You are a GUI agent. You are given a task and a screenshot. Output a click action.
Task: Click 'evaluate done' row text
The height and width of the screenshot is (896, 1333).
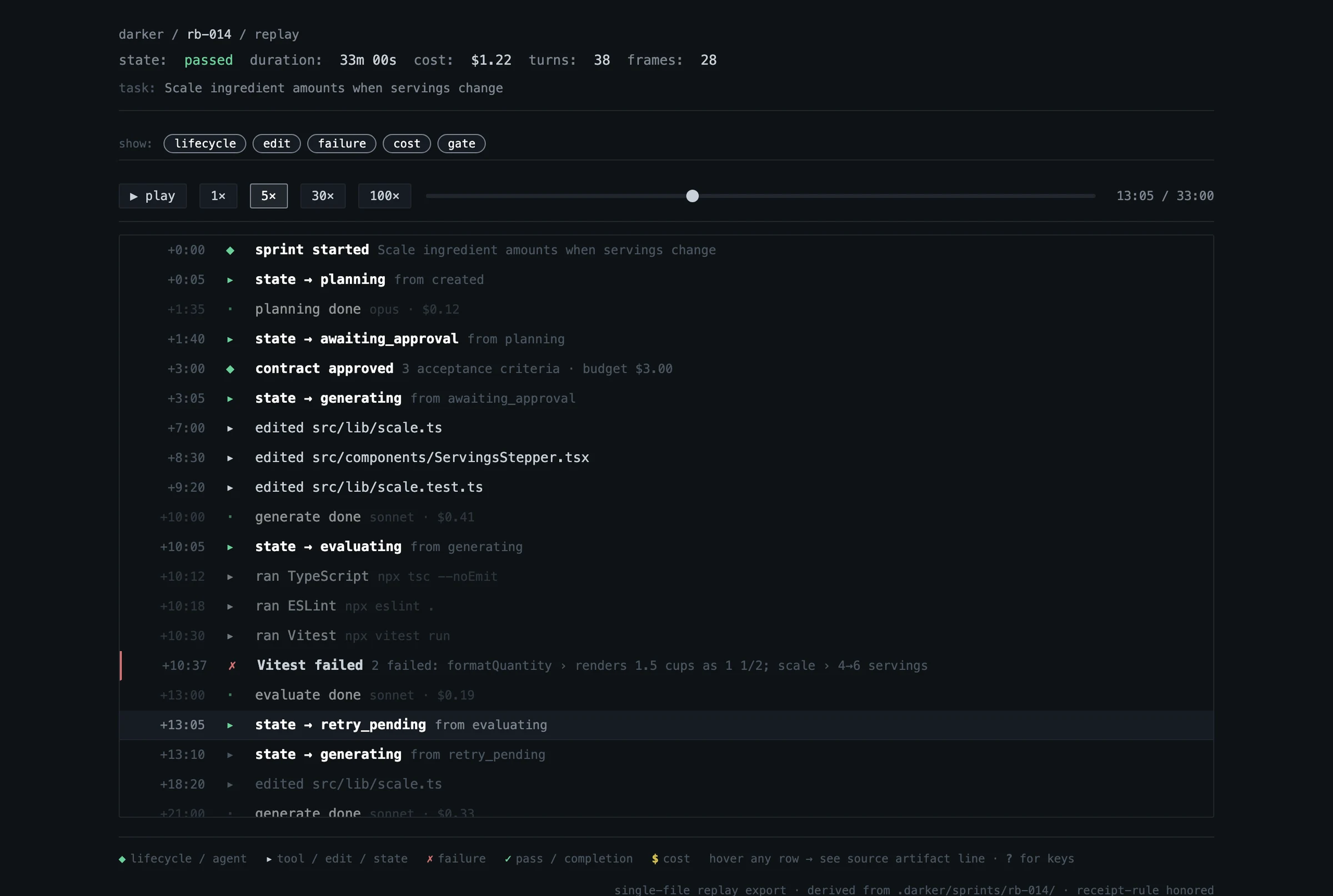click(308, 695)
